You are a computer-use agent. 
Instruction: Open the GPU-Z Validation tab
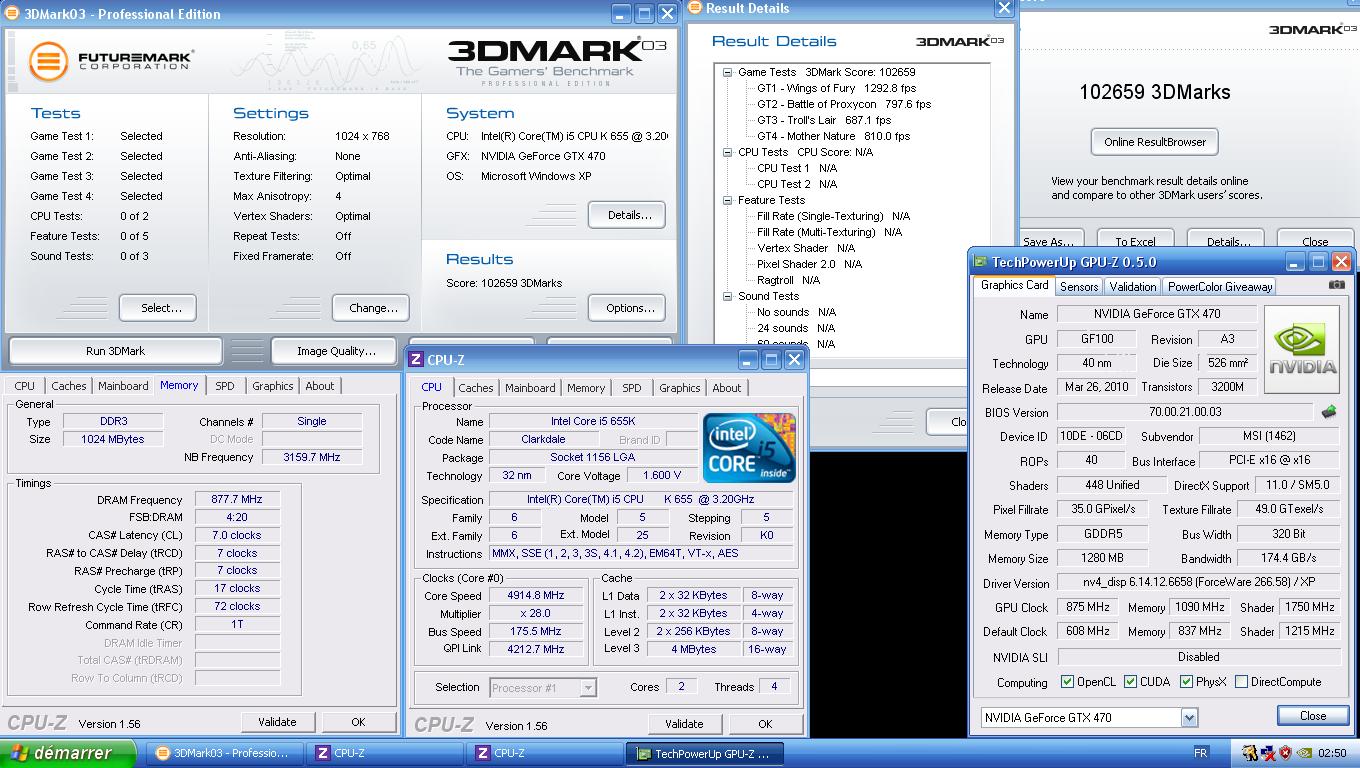coord(1133,286)
